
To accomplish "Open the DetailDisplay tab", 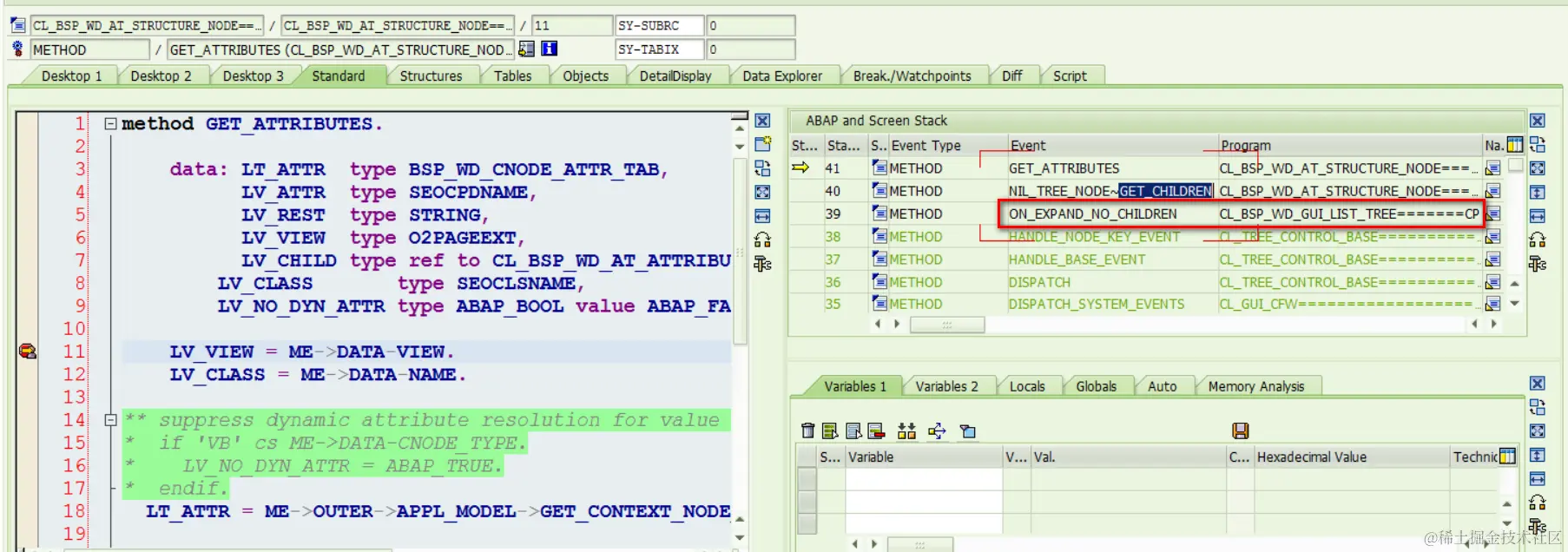I will coord(675,76).
